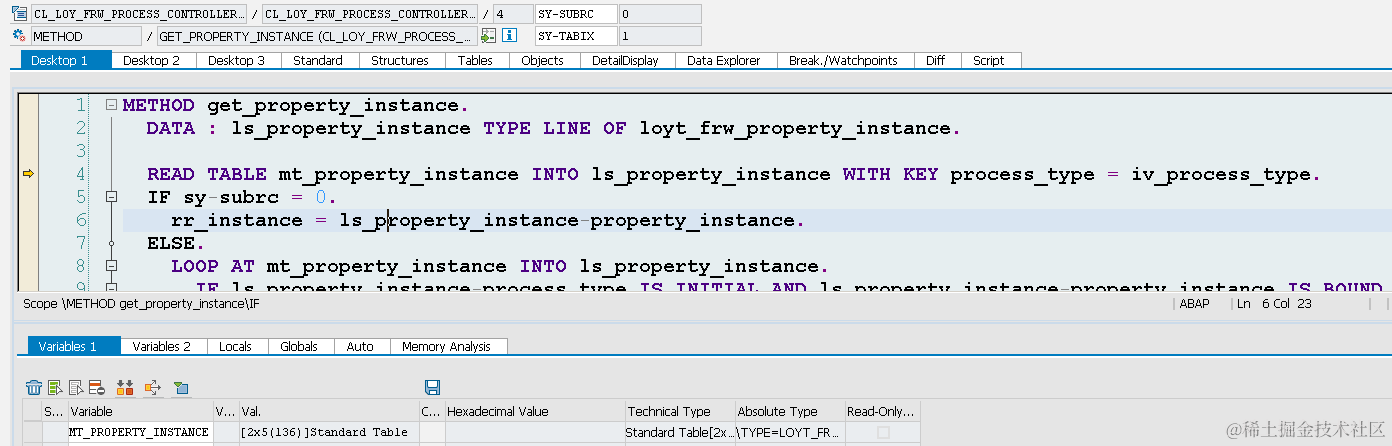Collapse the IF block at line 5

tap(111, 197)
